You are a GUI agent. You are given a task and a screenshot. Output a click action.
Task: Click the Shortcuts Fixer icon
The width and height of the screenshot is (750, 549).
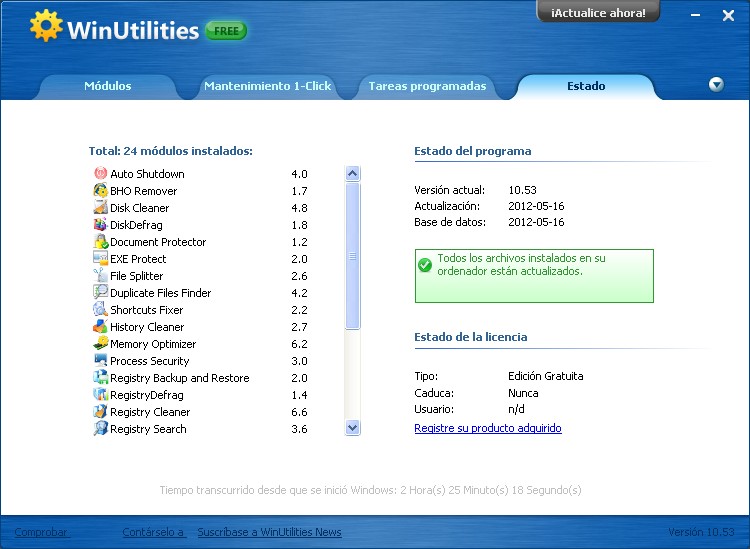(100, 309)
